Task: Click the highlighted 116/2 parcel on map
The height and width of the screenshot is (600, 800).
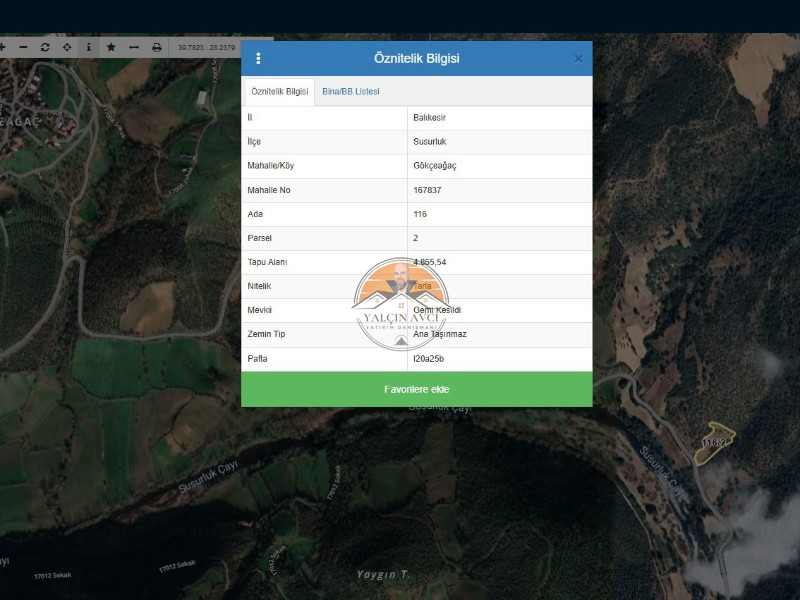Action: point(714,442)
